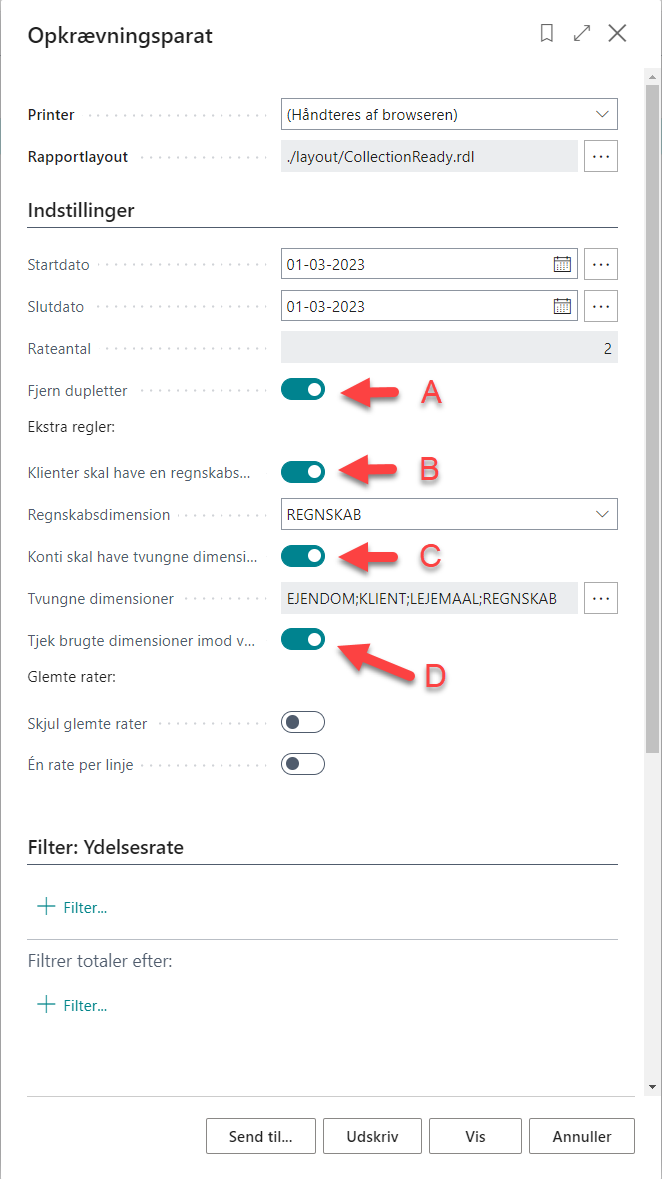Click the ellipsis button beside Rapportlayout
The height and width of the screenshot is (1179, 662).
(600, 156)
